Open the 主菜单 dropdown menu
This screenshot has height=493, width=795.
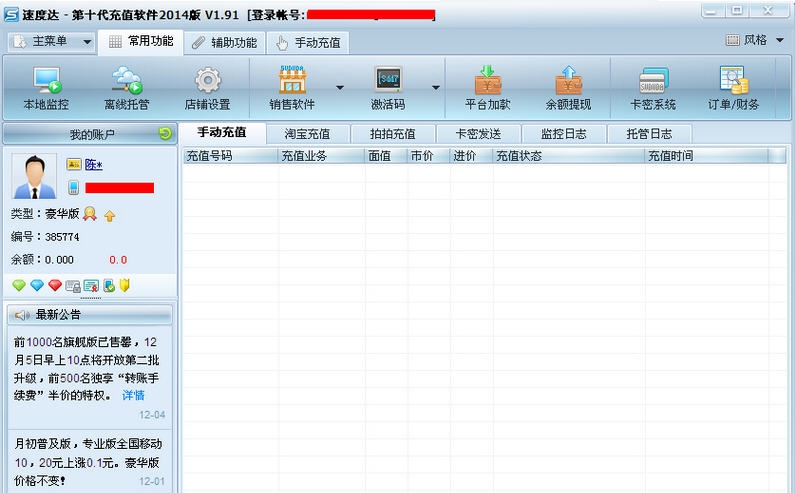52,41
